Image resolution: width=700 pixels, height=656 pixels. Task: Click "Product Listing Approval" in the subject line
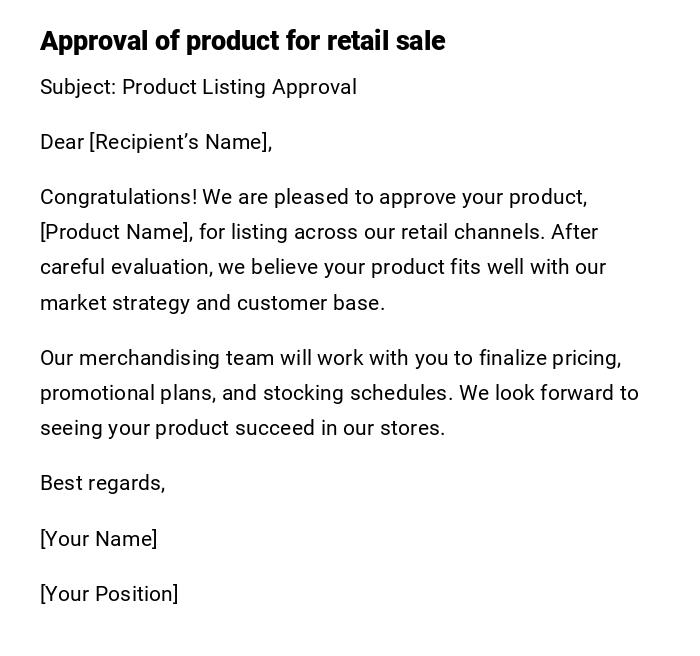(x=239, y=87)
